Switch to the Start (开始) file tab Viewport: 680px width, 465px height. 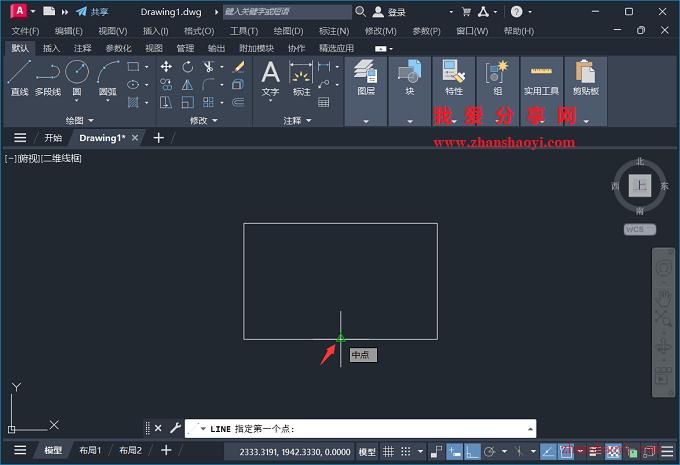pos(53,138)
